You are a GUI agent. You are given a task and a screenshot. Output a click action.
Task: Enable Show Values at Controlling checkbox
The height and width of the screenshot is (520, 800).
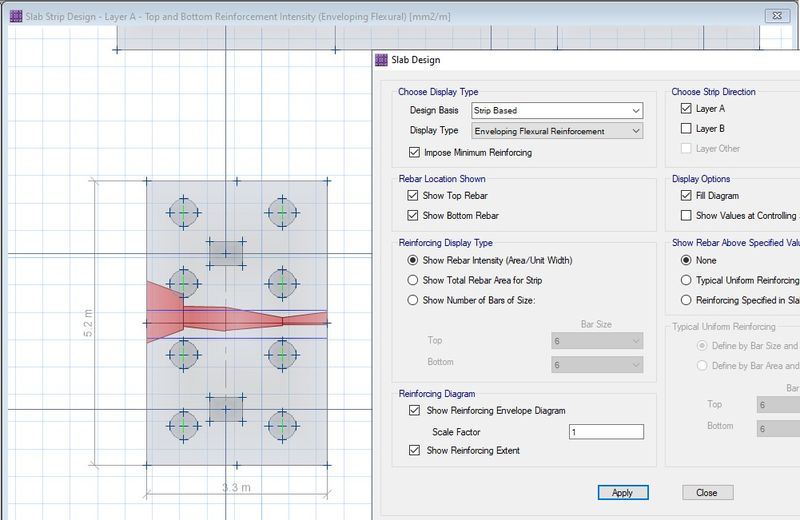point(686,215)
